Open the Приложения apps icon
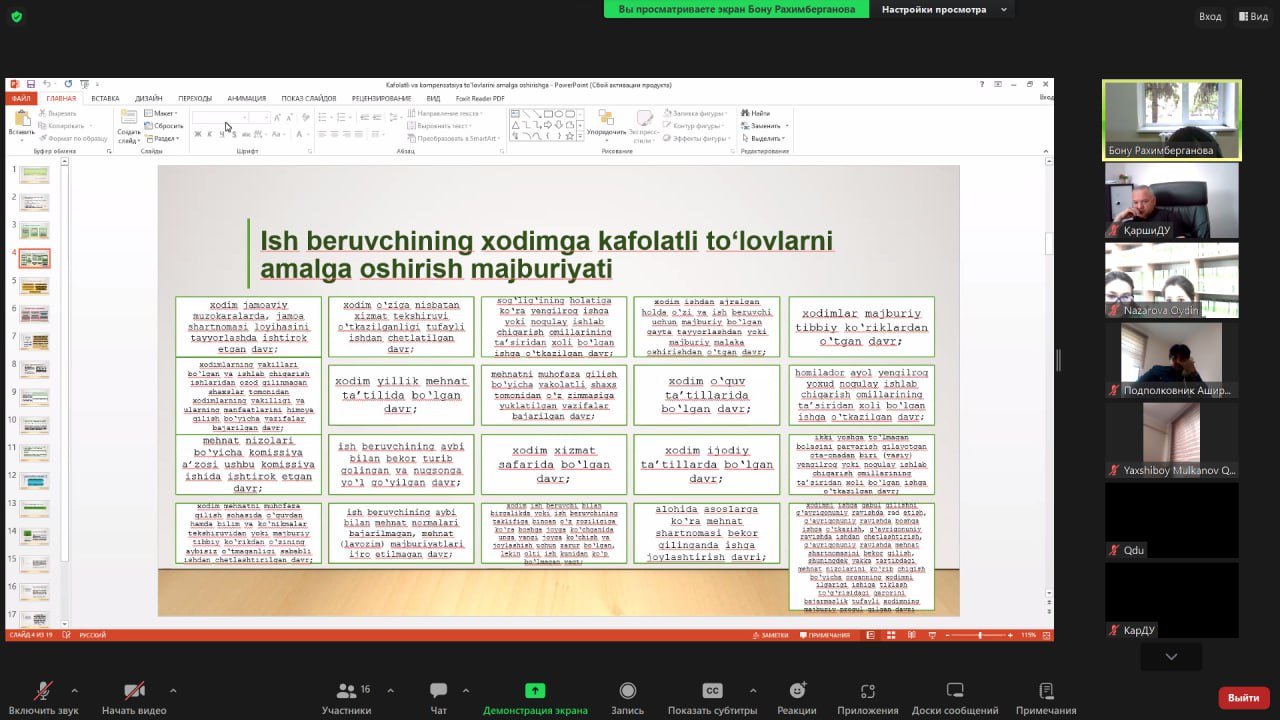The width and height of the screenshot is (1280, 720). pyautogui.click(x=867, y=691)
